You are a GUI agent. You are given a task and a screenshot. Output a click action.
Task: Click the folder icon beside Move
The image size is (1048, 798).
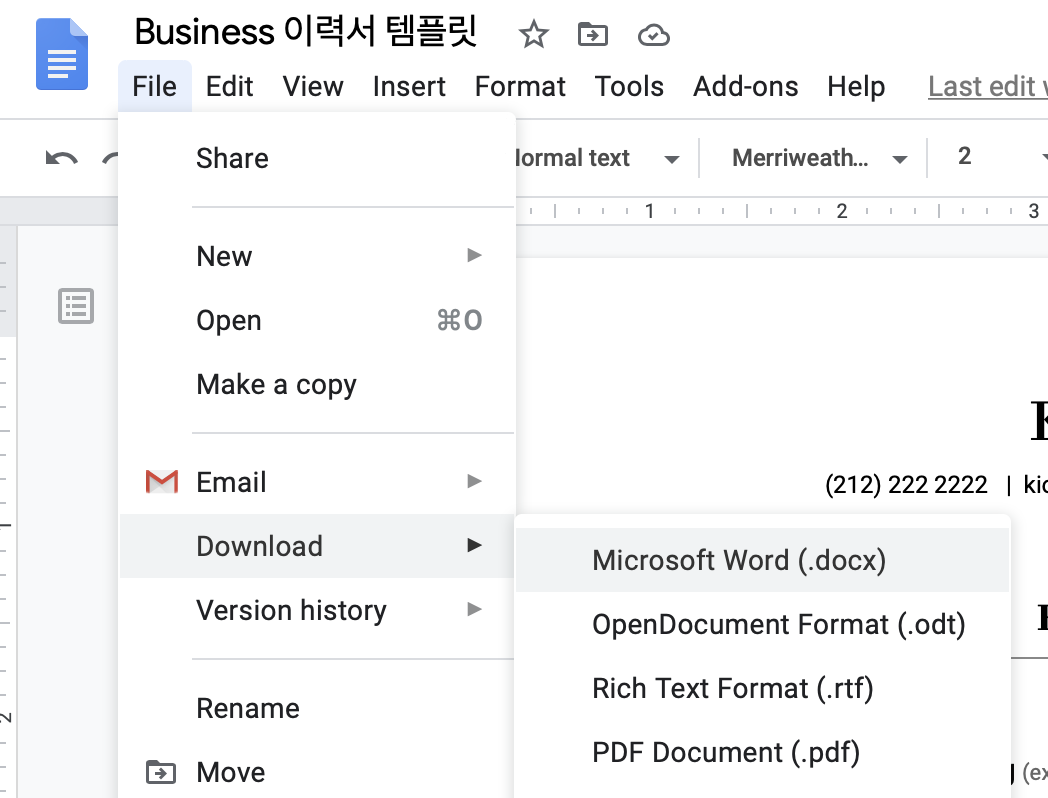pyautogui.click(x=161, y=772)
